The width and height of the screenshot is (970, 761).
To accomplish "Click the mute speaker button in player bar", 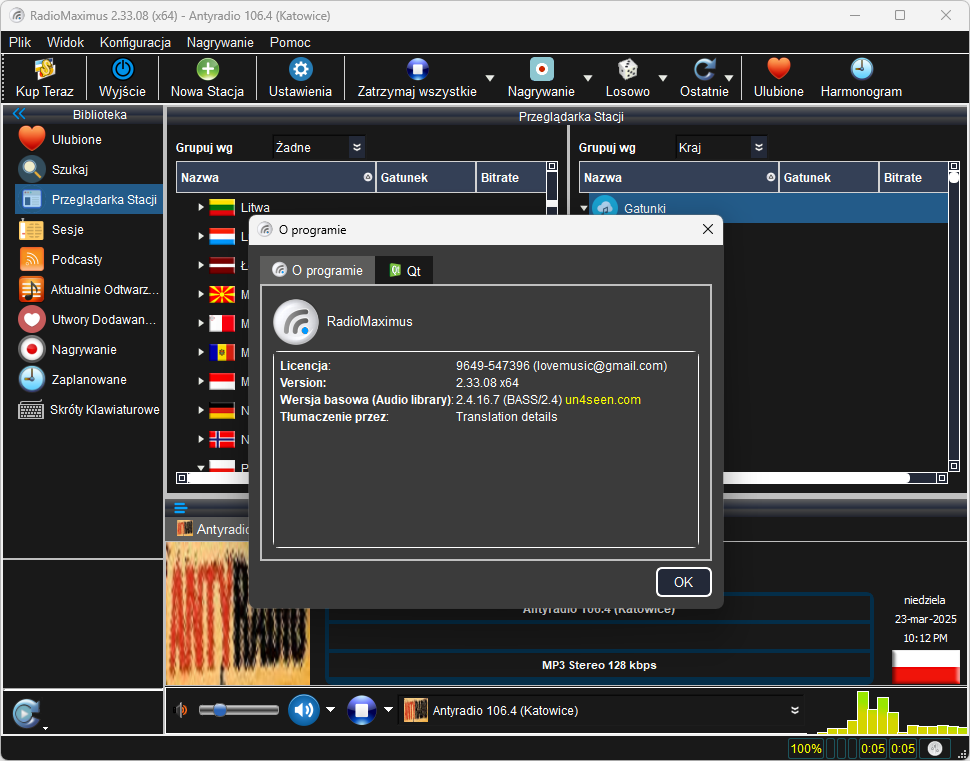I will (x=304, y=710).
